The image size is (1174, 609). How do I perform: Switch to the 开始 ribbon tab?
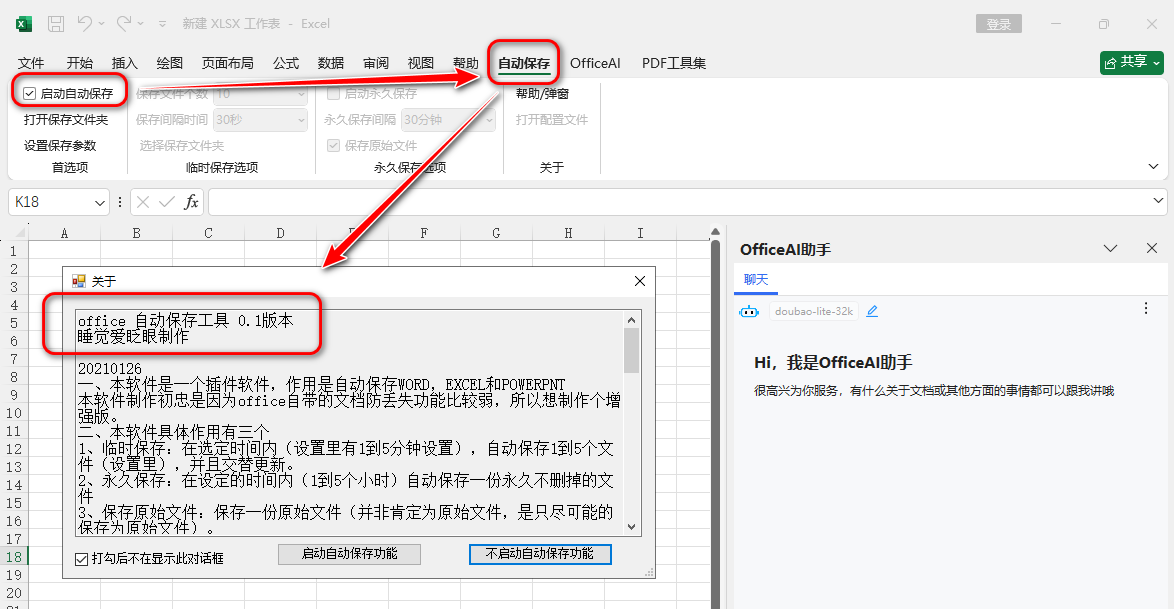point(79,63)
